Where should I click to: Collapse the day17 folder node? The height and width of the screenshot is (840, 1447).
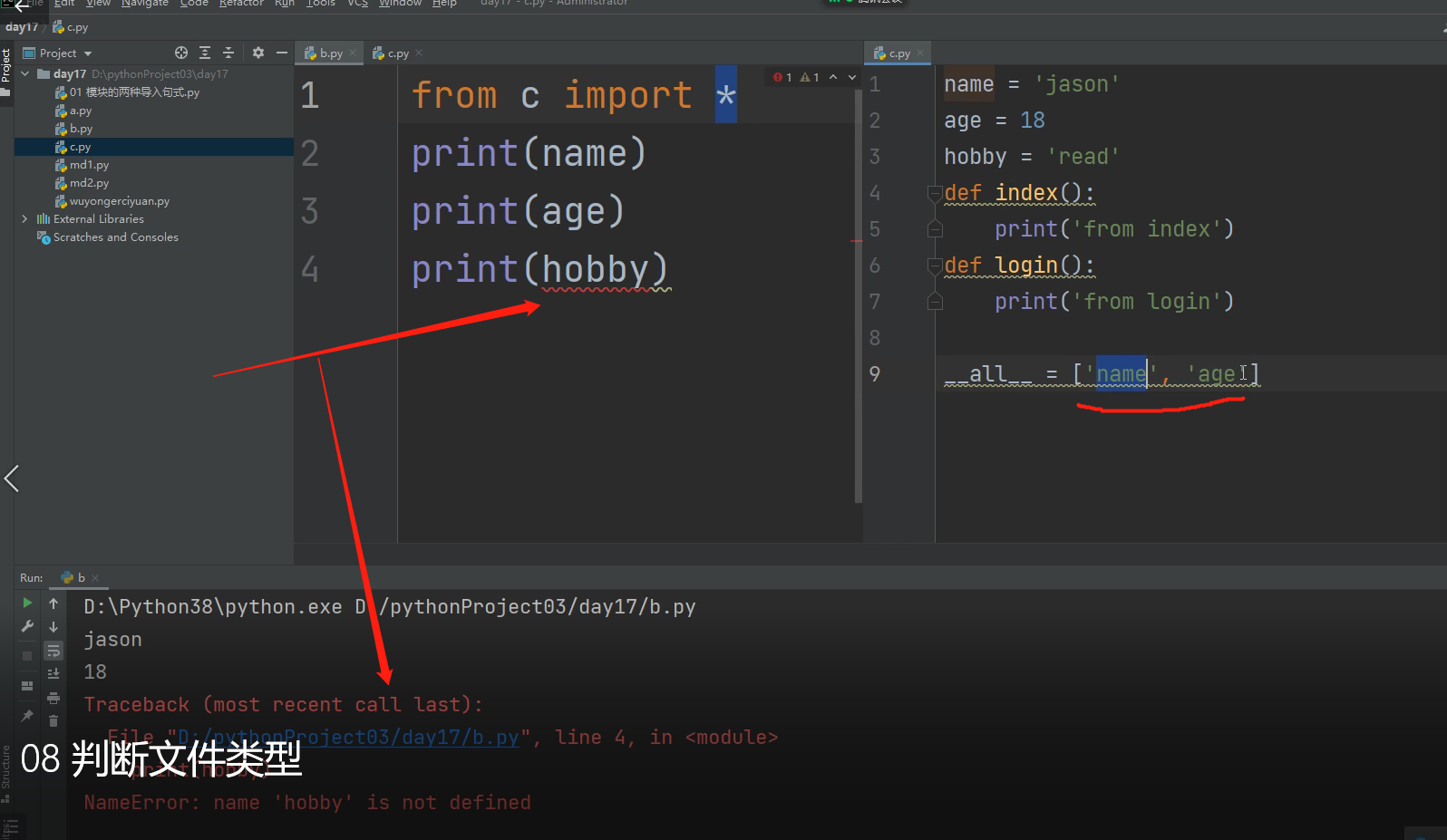click(25, 74)
